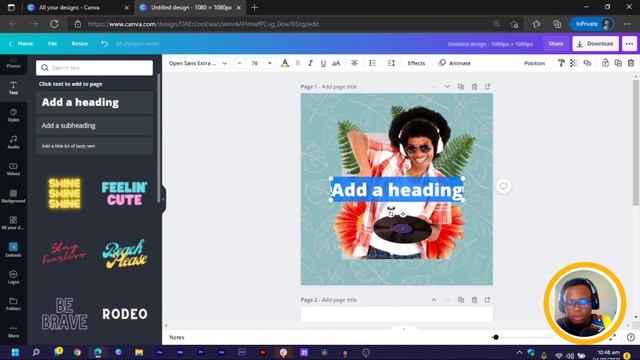Move Page 2 up with chevron

click(433, 300)
